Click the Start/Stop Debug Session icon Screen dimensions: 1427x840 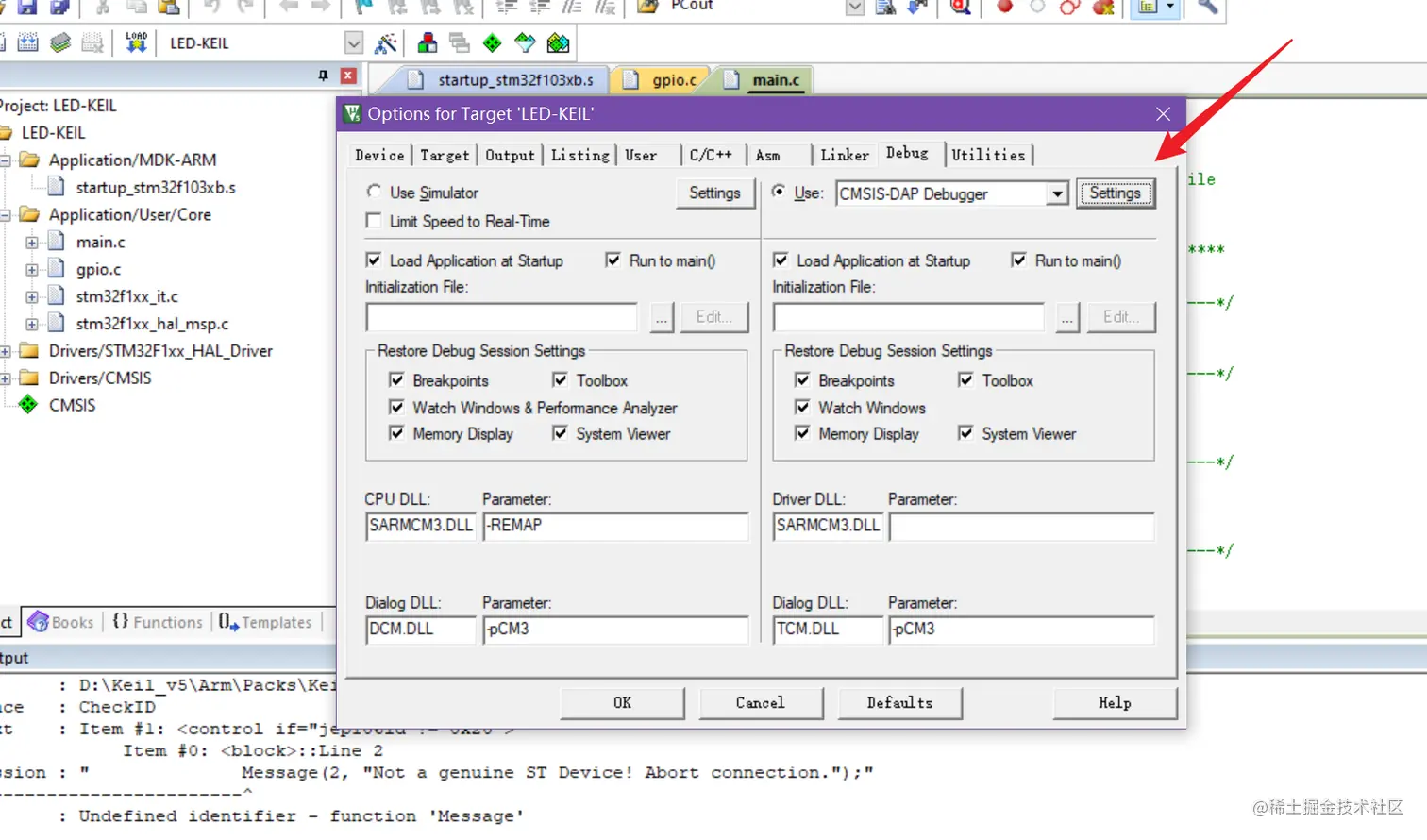(961, 7)
